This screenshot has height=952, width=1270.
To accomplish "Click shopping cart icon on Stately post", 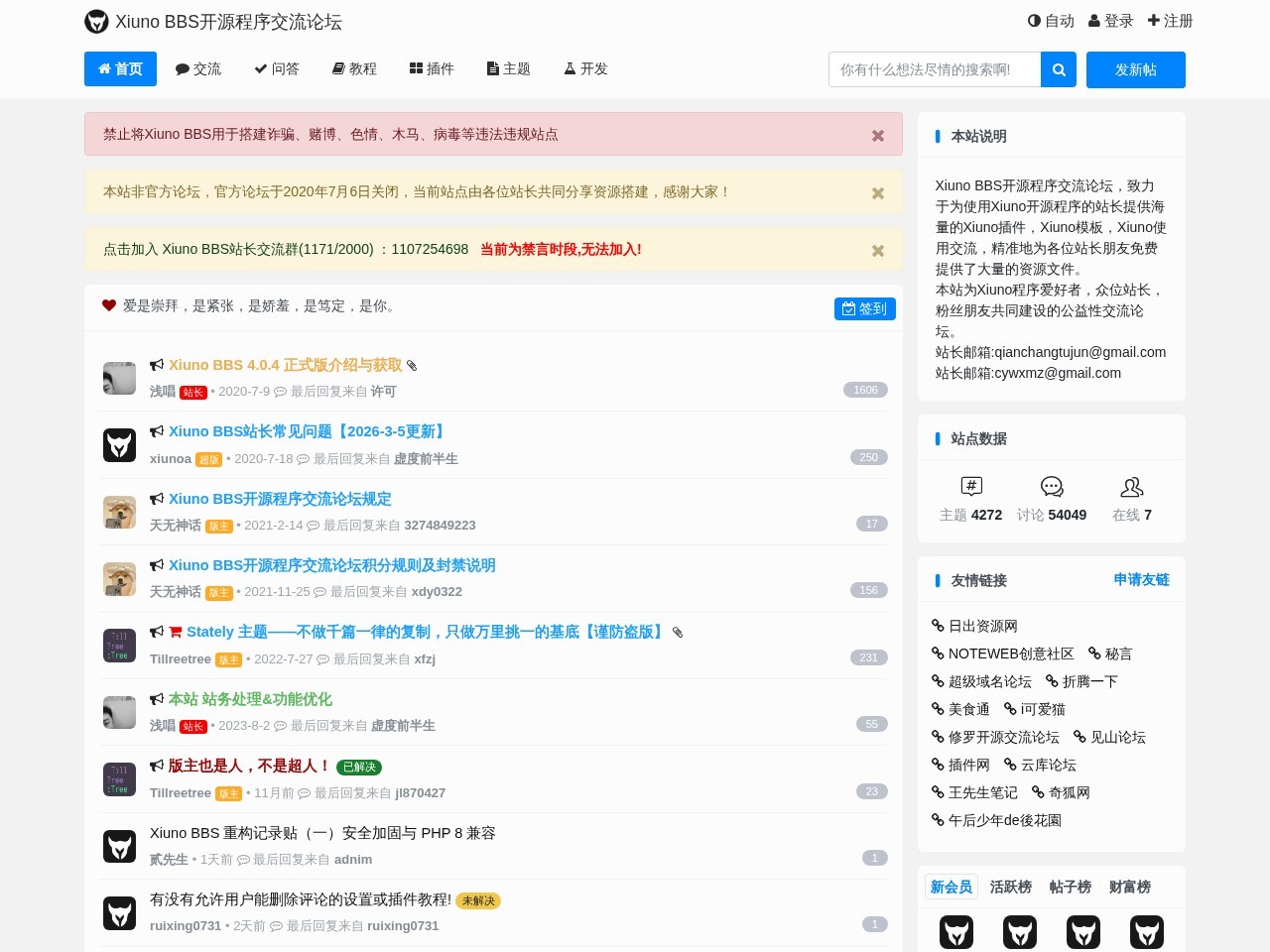I will click(176, 632).
